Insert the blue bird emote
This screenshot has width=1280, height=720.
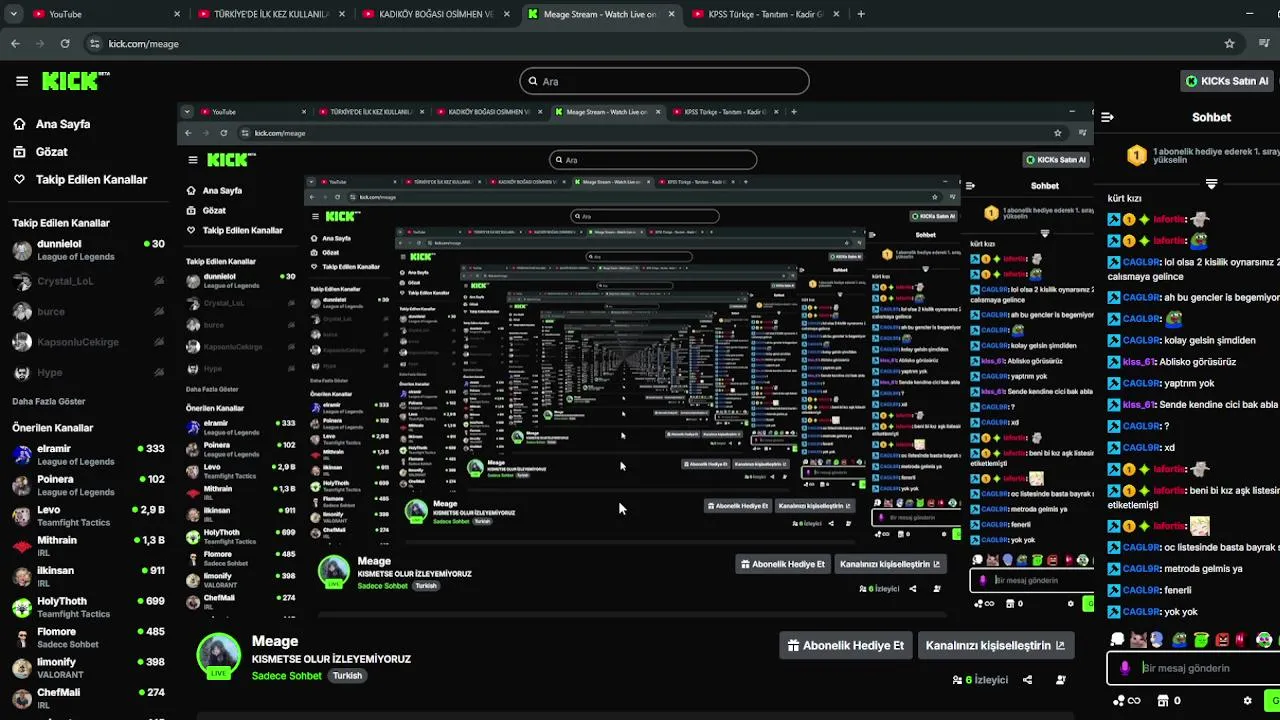1157,640
